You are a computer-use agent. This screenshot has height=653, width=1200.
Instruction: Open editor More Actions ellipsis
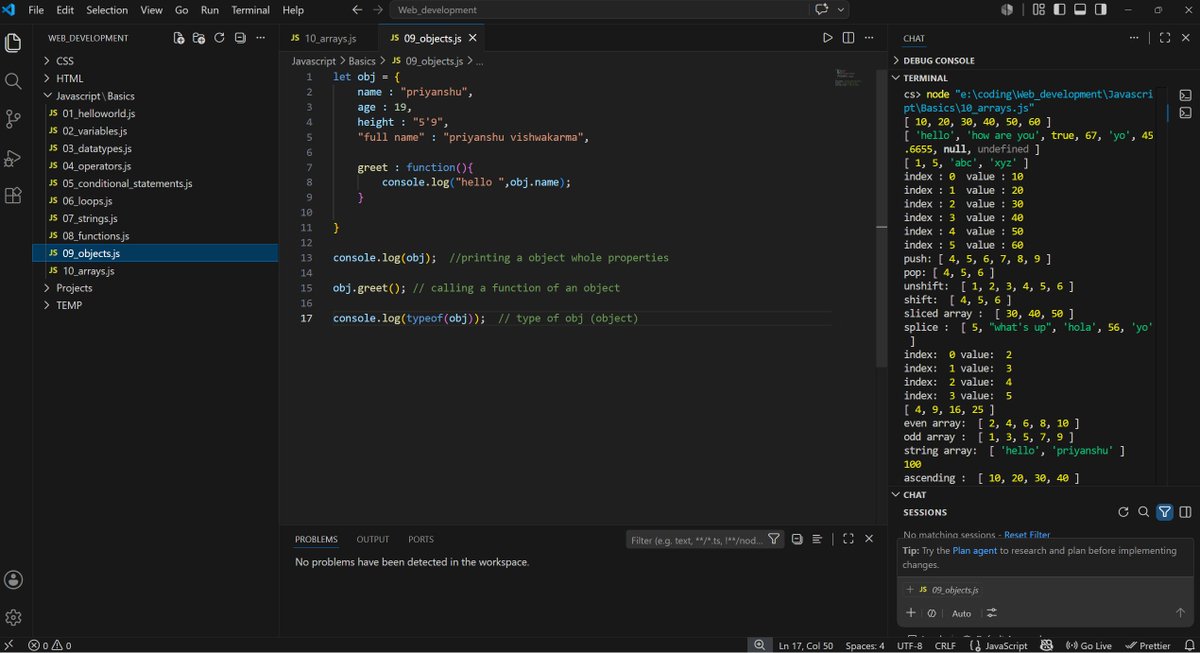[x=868, y=38]
